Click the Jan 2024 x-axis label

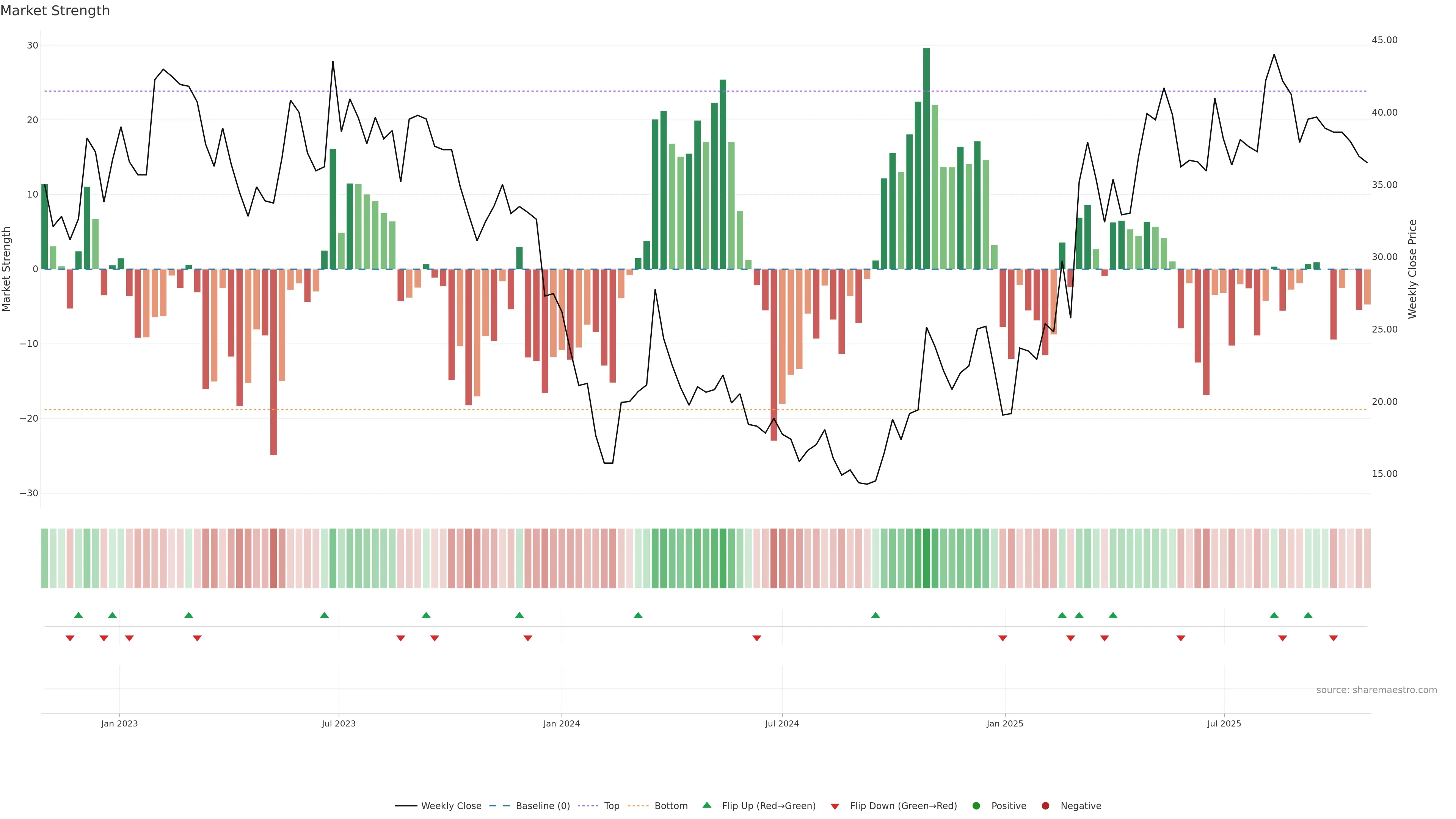(561, 723)
